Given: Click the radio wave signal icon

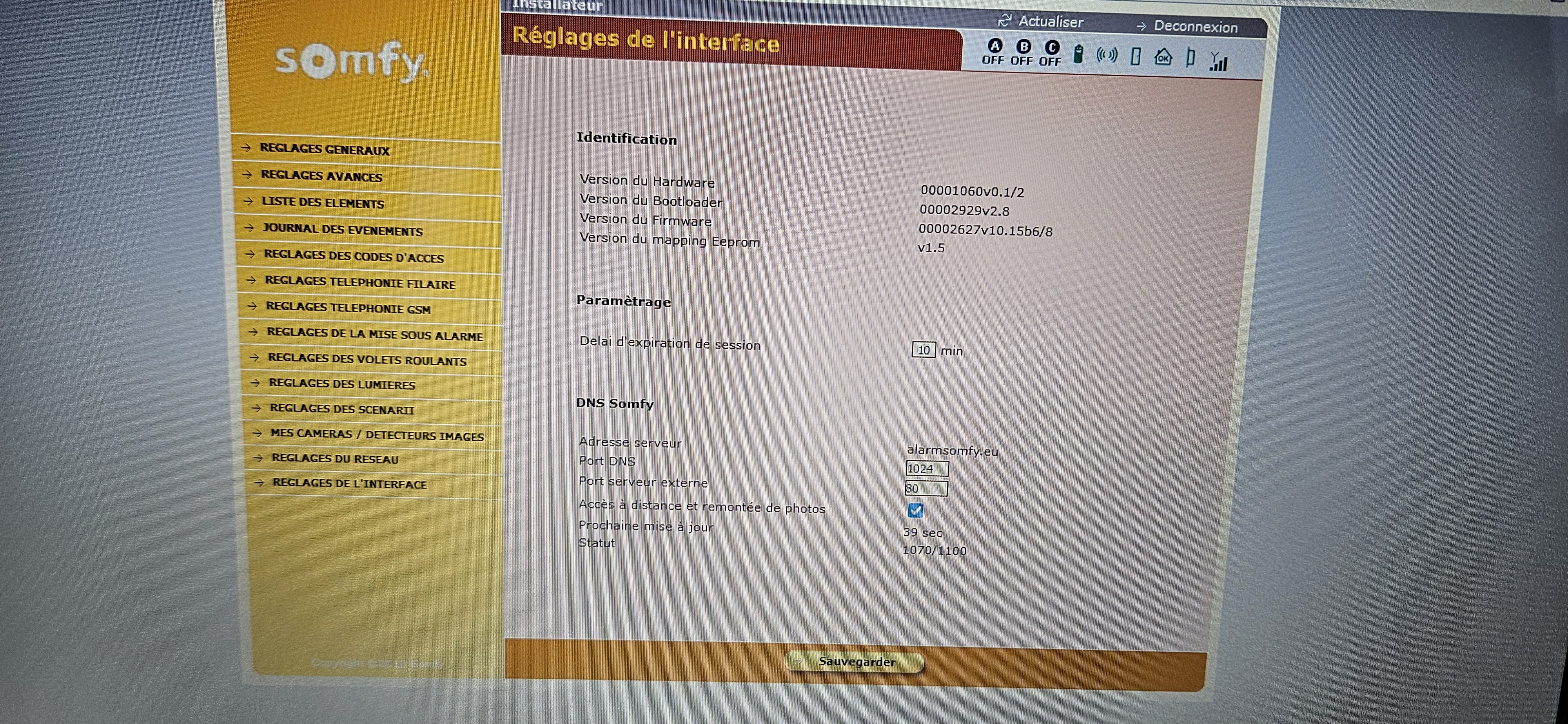Looking at the screenshot, I should click(x=1107, y=55).
